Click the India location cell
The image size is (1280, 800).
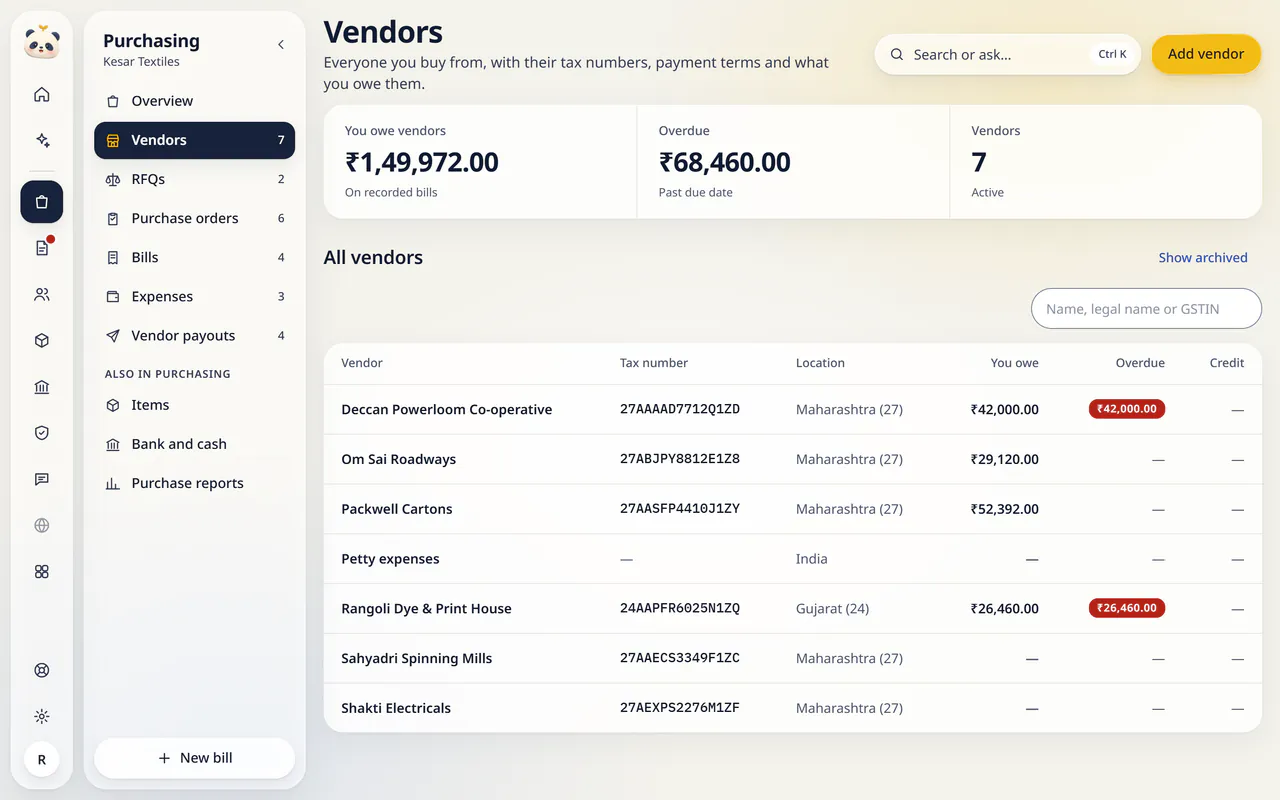coord(812,559)
